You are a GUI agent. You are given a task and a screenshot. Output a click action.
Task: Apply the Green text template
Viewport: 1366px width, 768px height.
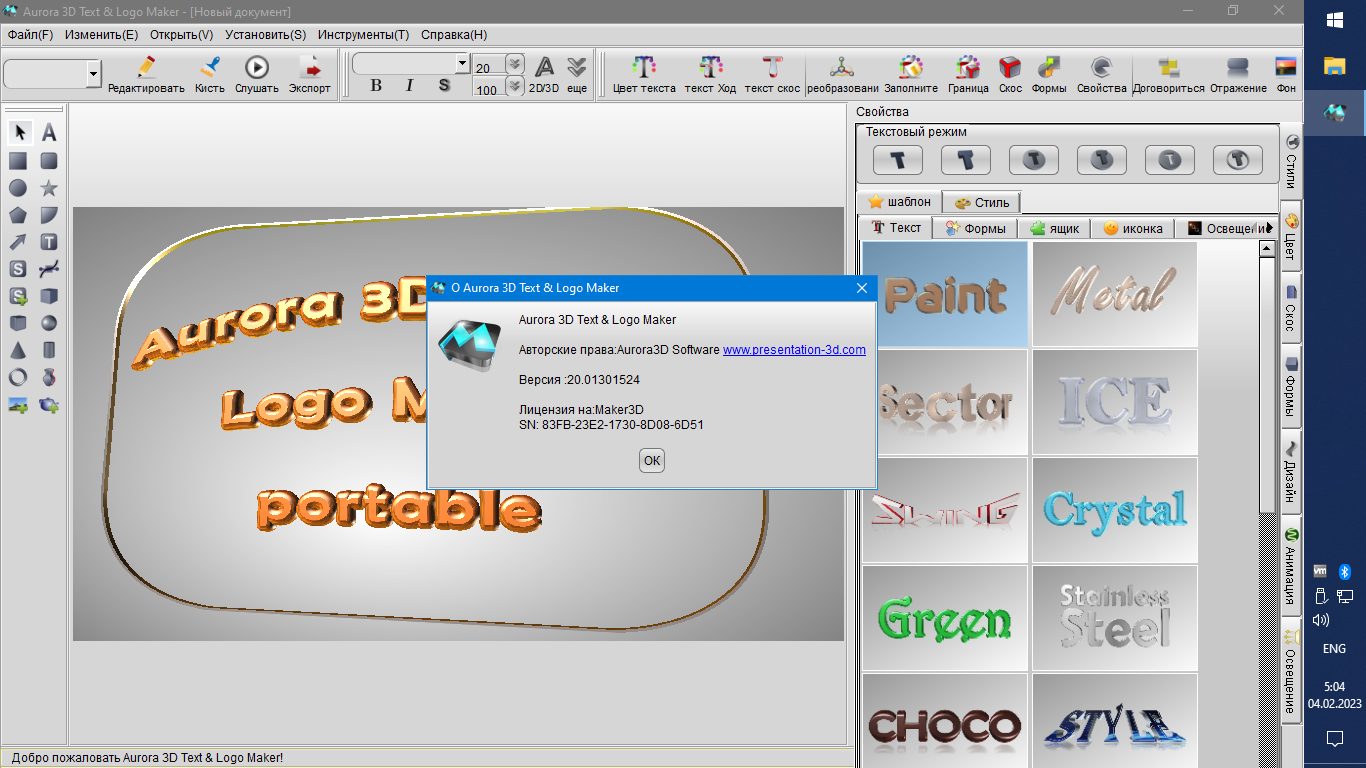click(x=945, y=618)
